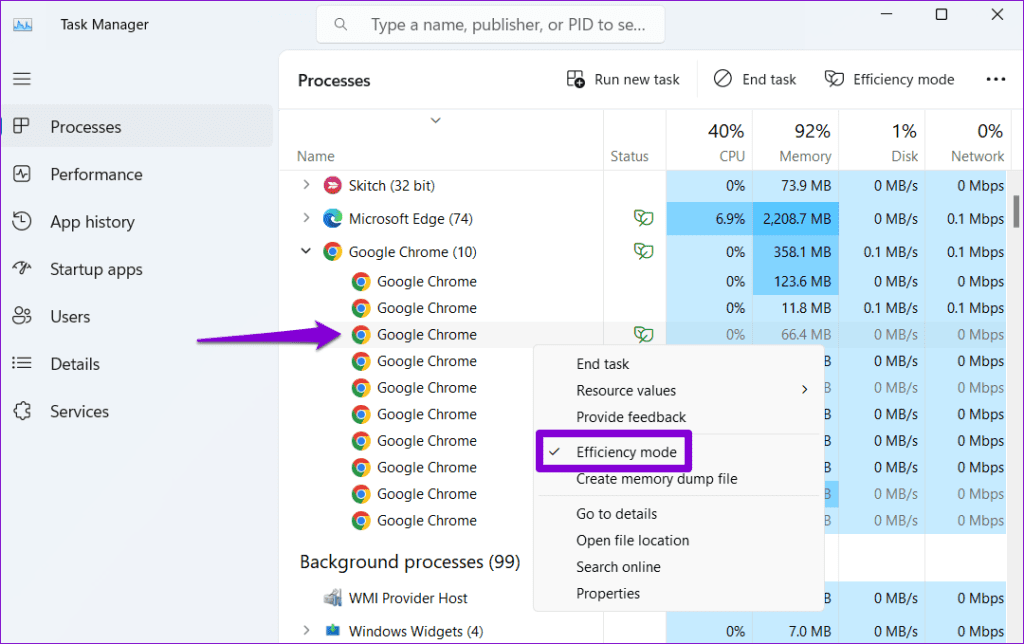Open the Performance panel
The width and height of the screenshot is (1024, 644).
coord(95,174)
